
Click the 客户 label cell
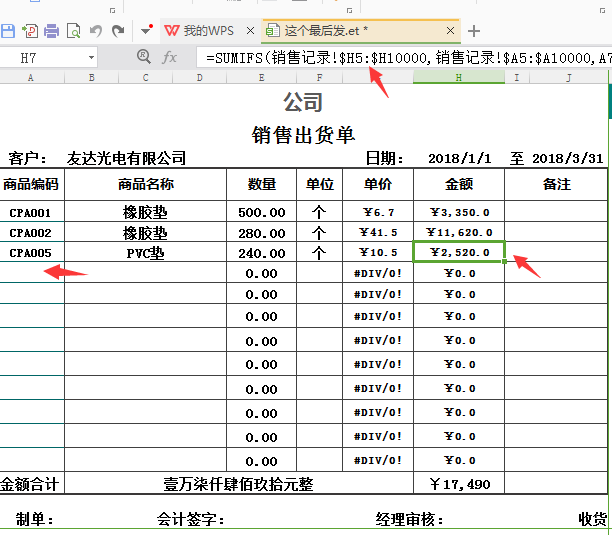27,158
